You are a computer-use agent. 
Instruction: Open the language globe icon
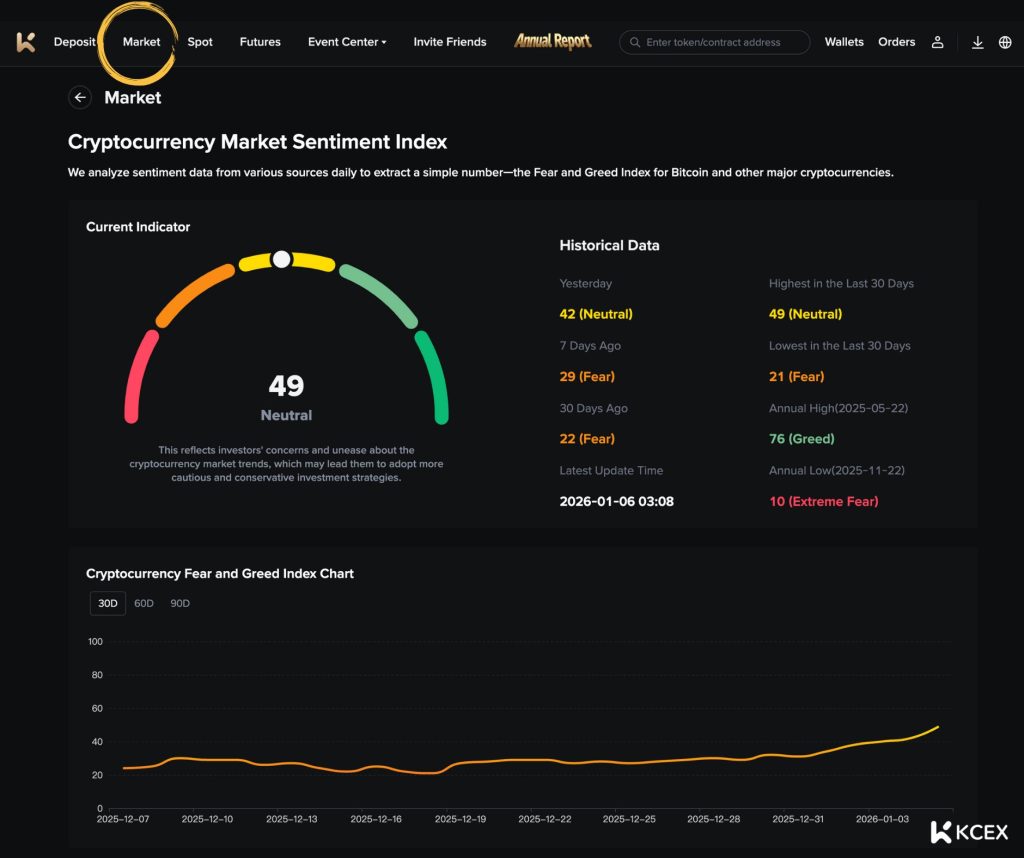pos(1005,42)
